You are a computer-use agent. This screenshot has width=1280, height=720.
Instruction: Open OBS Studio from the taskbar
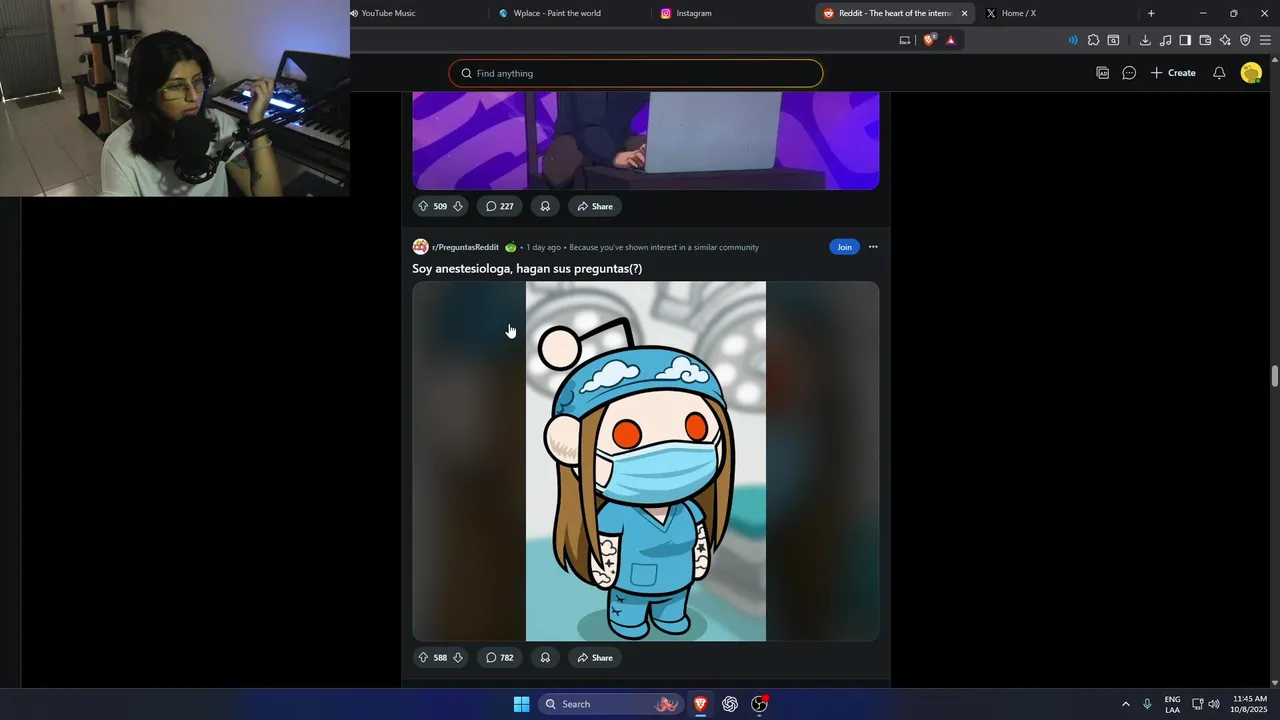(x=760, y=704)
